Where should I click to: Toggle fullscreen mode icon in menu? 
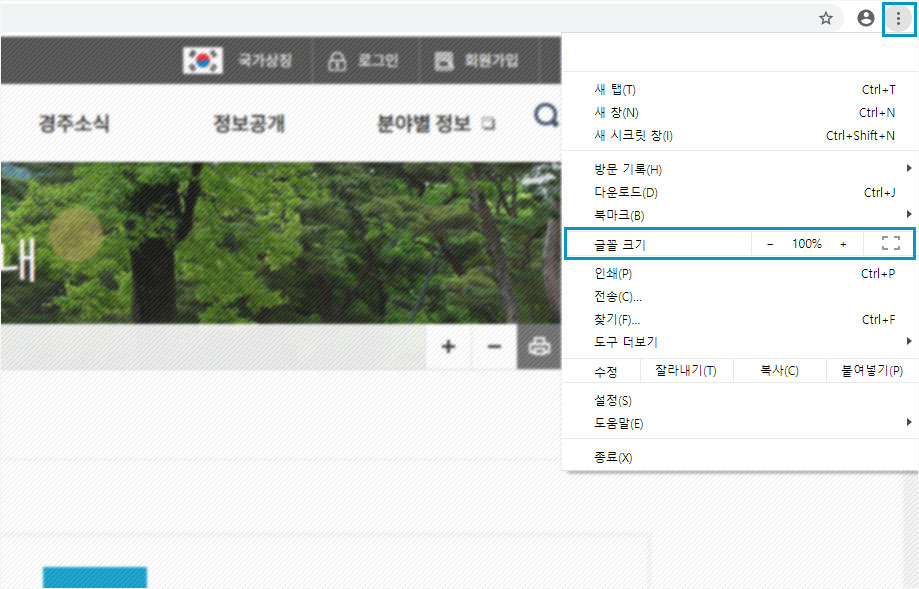[891, 244]
